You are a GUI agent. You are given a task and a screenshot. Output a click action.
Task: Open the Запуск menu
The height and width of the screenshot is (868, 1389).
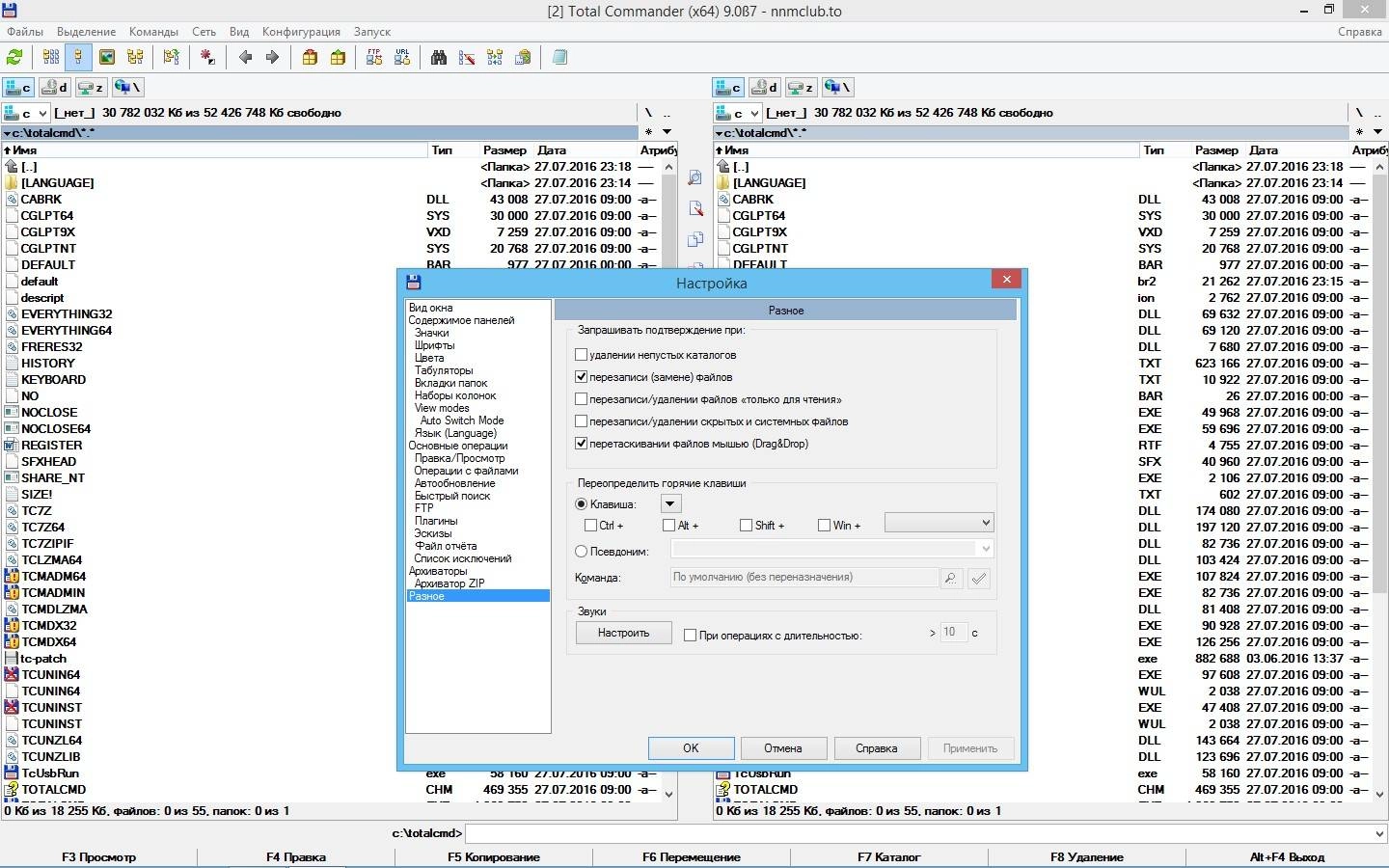point(372,32)
